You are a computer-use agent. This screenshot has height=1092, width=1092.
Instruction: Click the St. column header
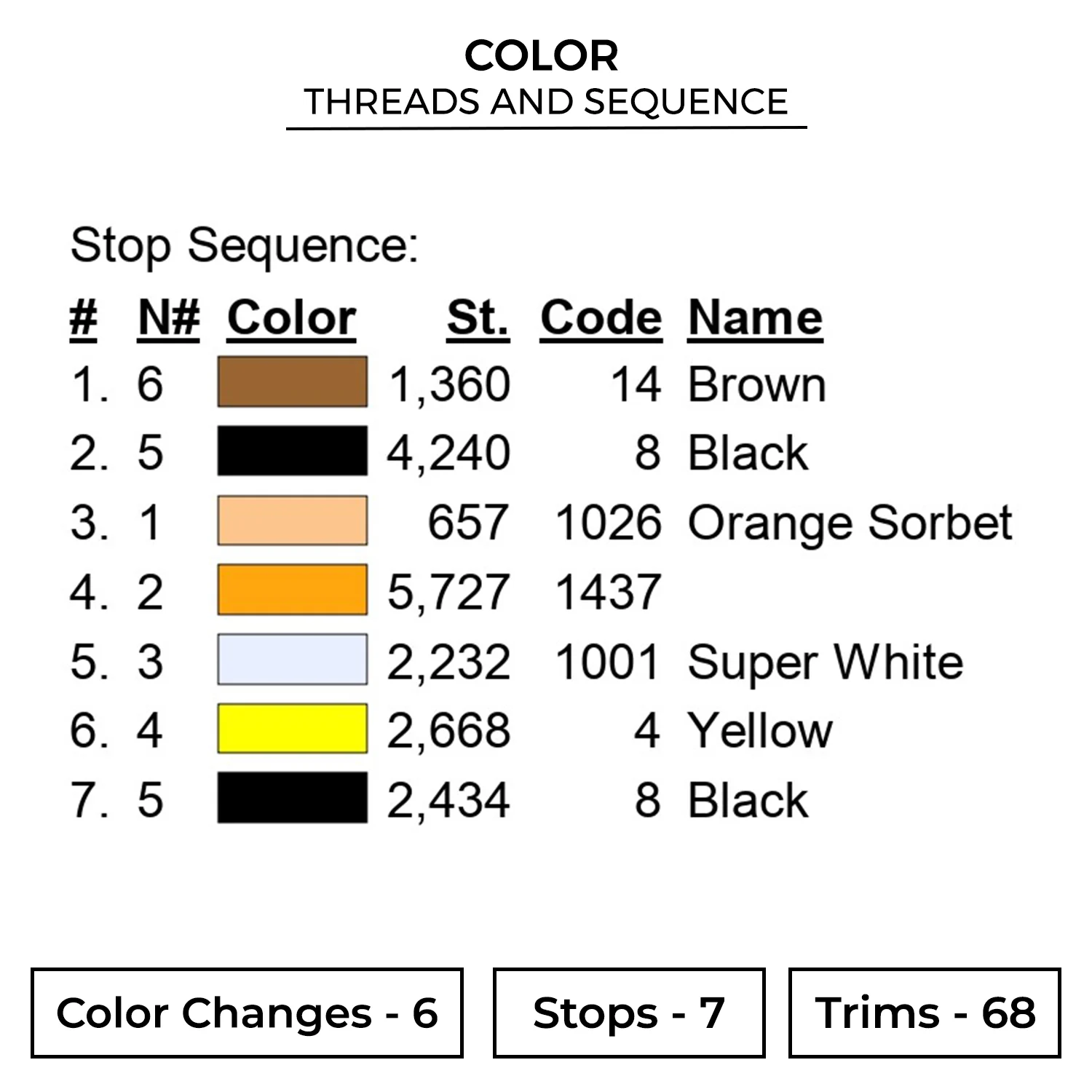(478, 318)
